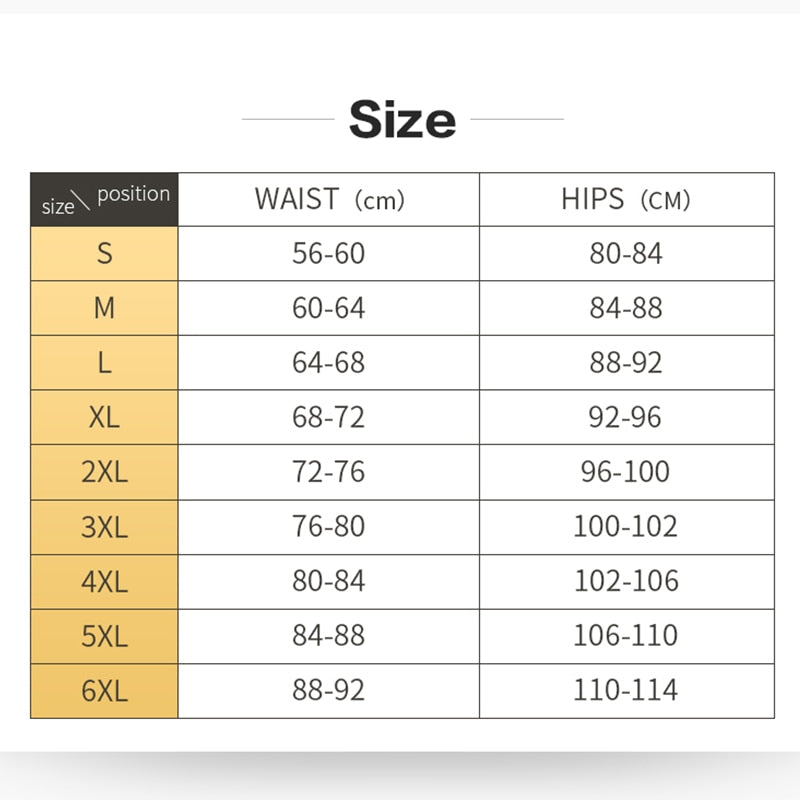800x800 pixels.
Task: Pick the XL size row label
Action: click(x=104, y=417)
